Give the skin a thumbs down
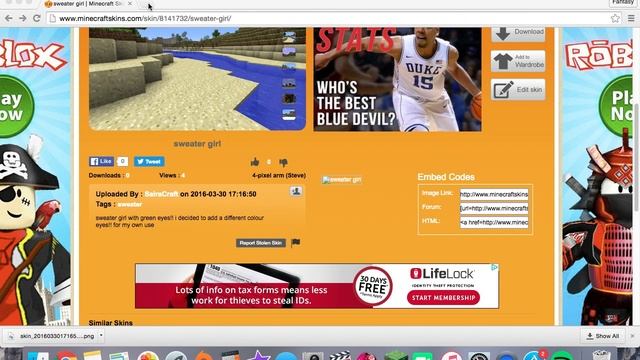Viewport: 640px width, 360px height. pos(283,162)
